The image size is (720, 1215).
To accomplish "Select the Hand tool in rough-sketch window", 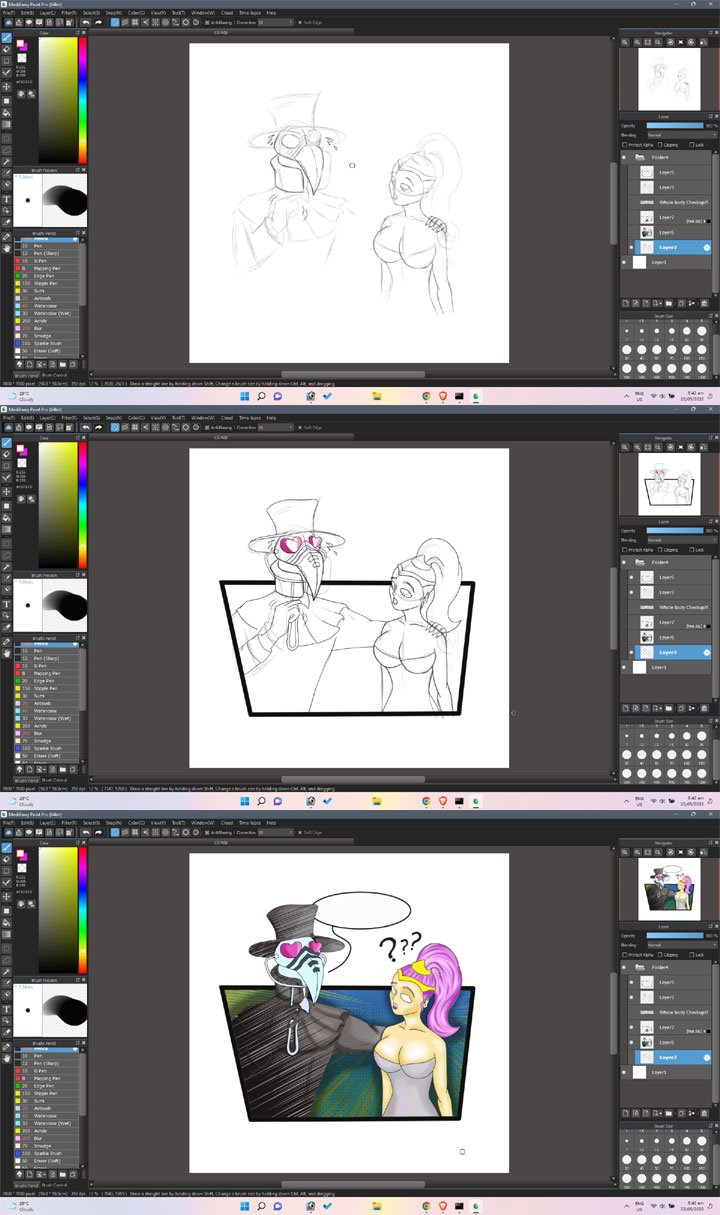I will [x=6, y=249].
